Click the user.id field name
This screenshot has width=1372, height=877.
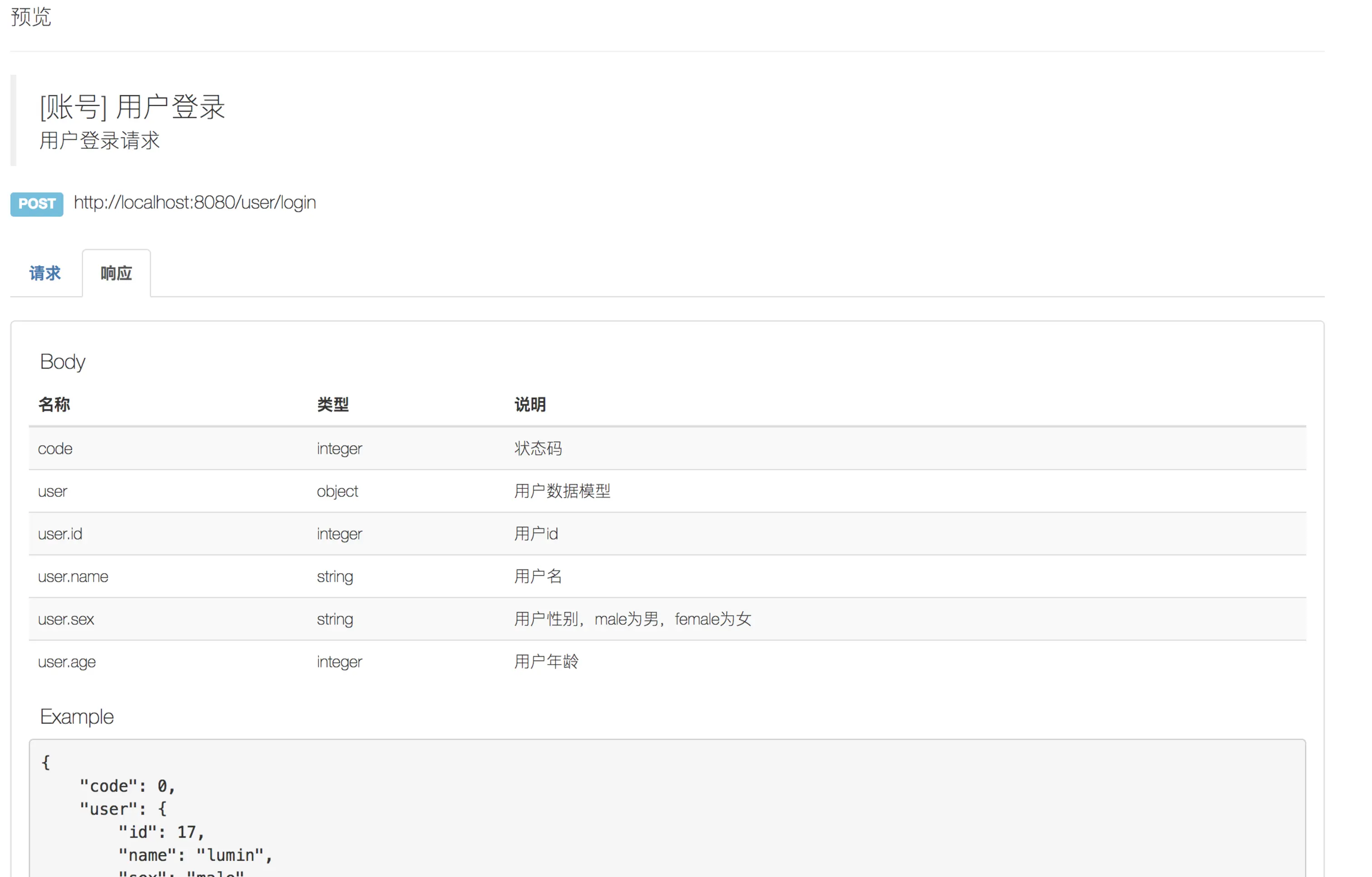click(x=60, y=534)
